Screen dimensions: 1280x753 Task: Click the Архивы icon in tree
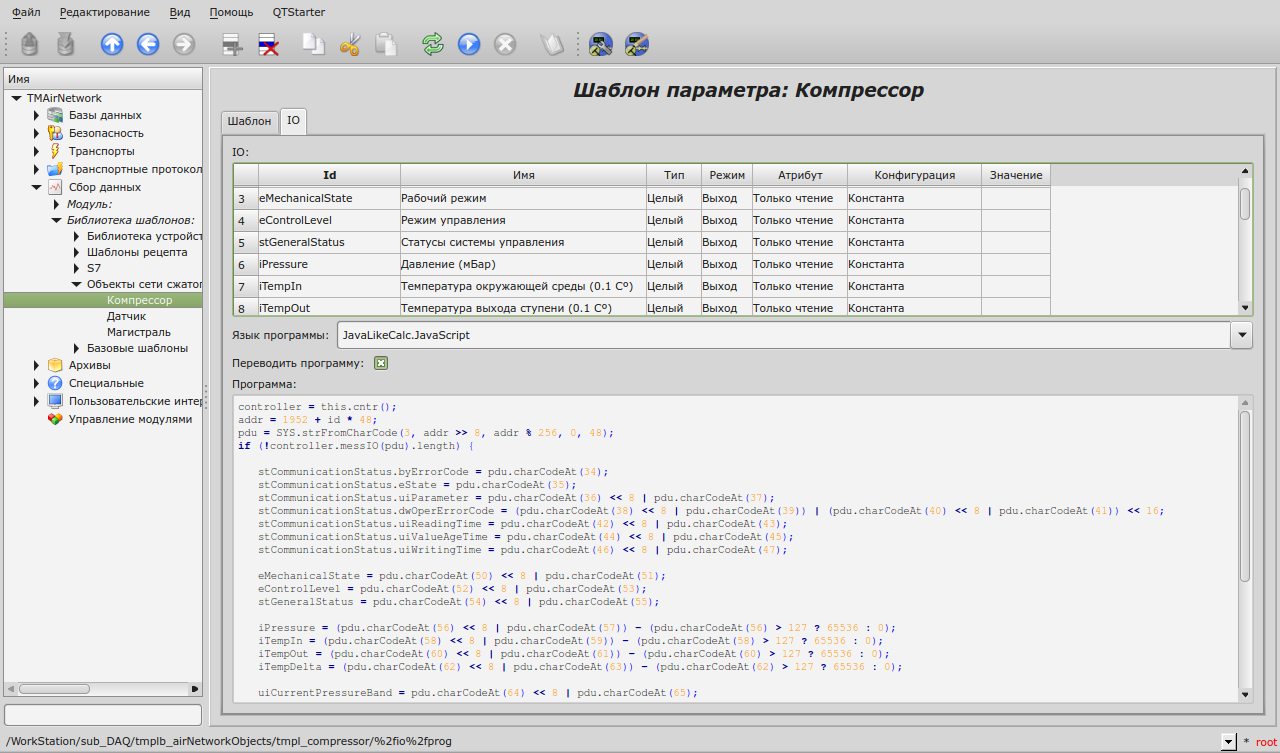(55, 365)
